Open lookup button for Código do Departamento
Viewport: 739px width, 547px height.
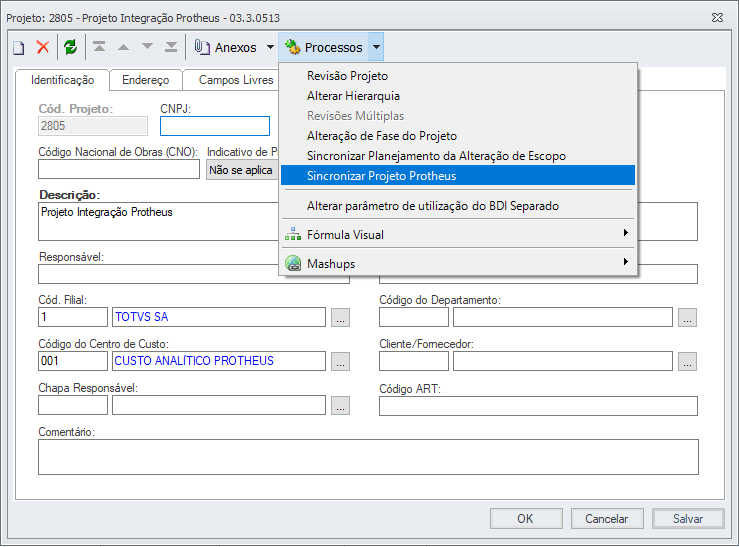coord(688,318)
